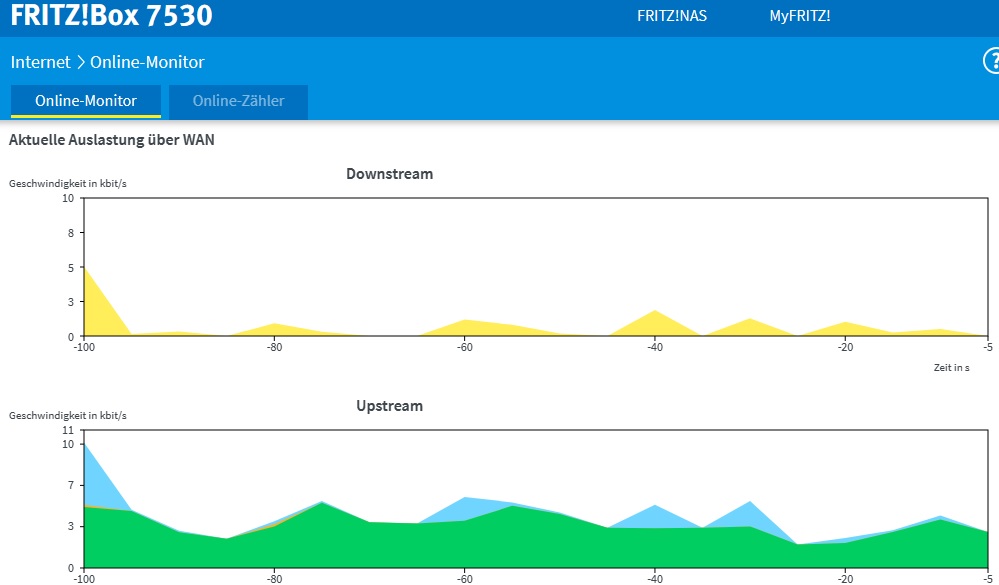
Task: Open the MyFRITZ! link
Action: pyautogui.click(x=800, y=16)
